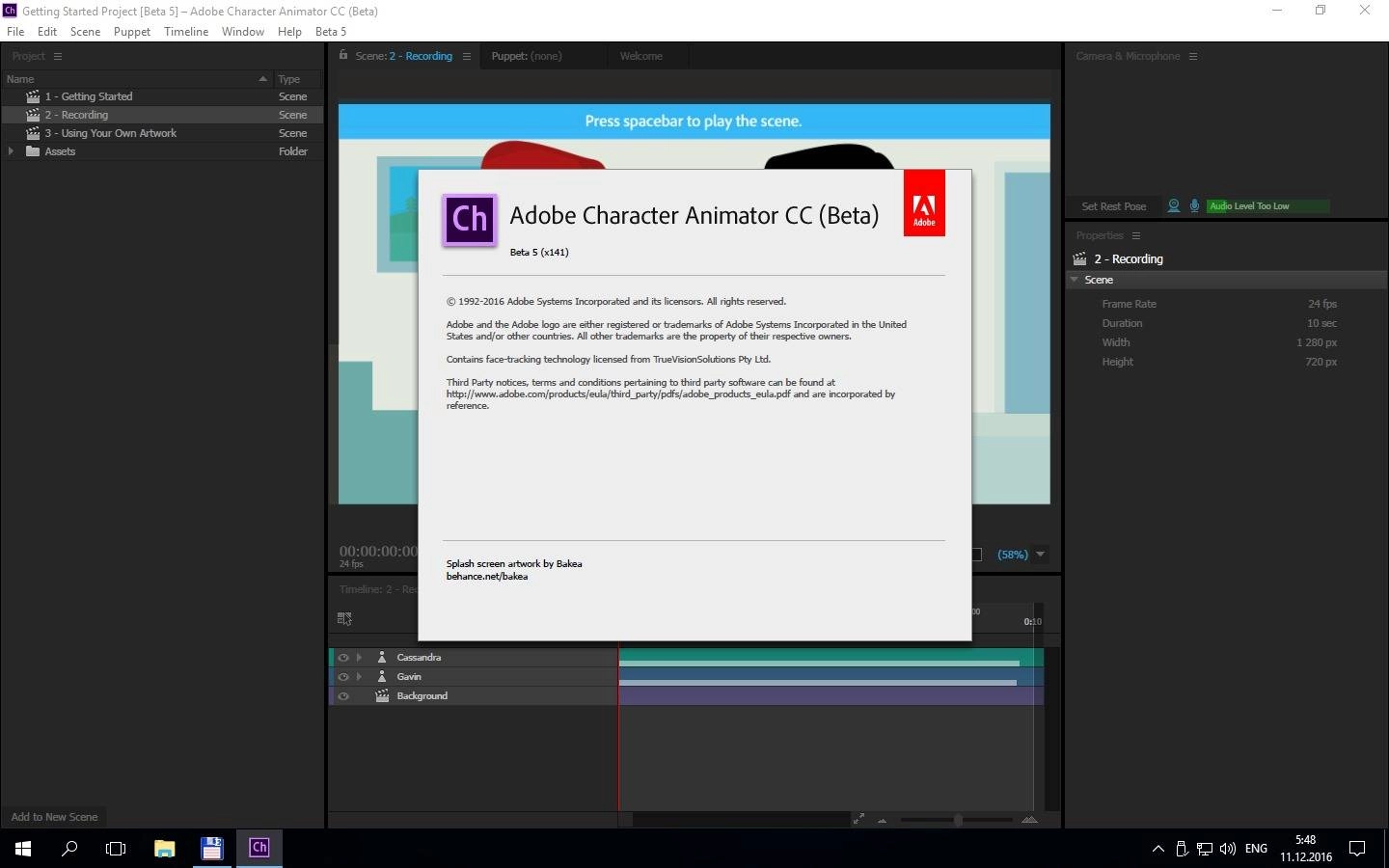Click the lock icon beside Scene tab

[343, 55]
